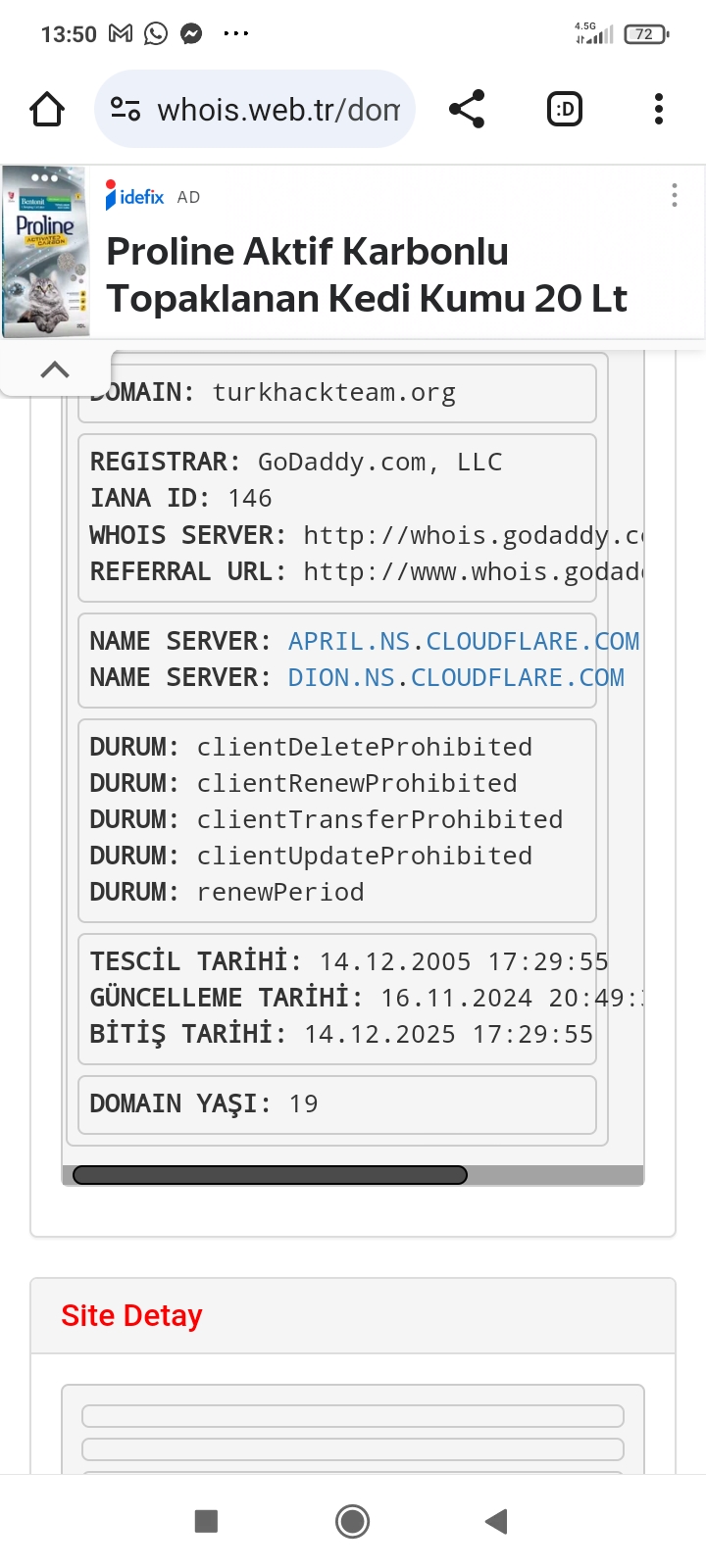Open ad options three-dot menu
The image size is (706, 1568).
(675, 195)
